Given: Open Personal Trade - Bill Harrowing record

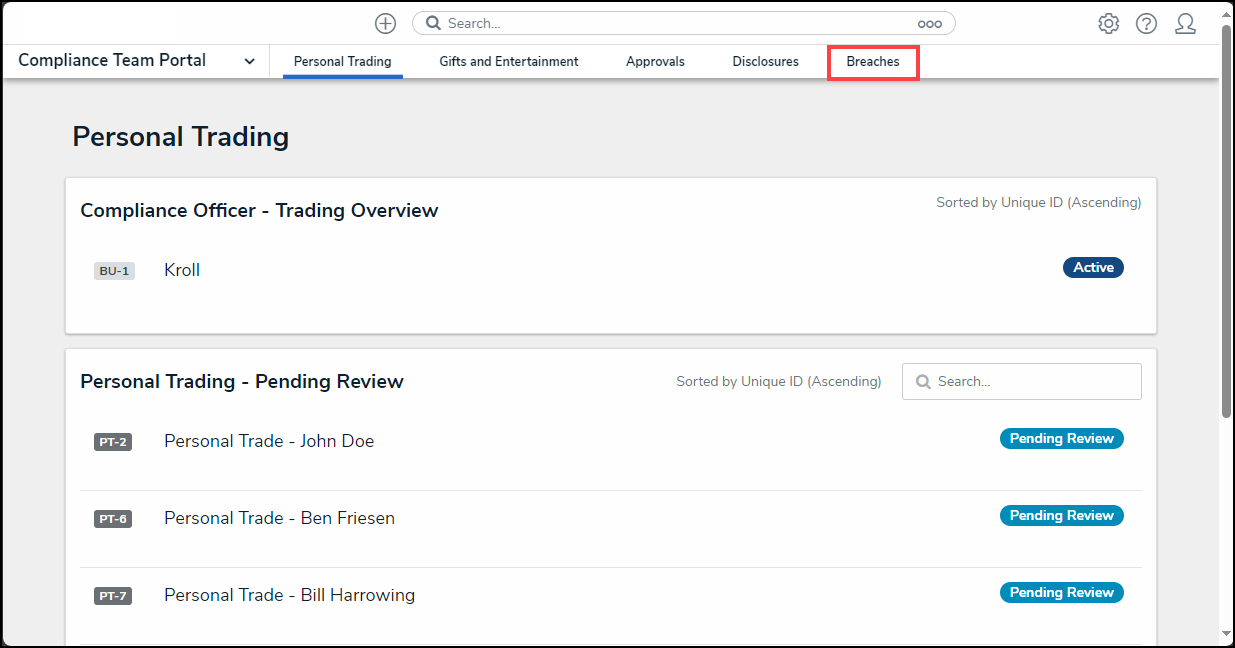Looking at the screenshot, I should [289, 595].
